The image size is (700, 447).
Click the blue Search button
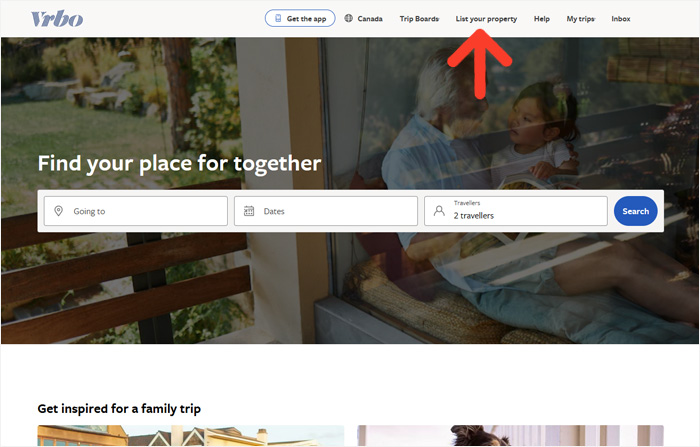pyautogui.click(x=635, y=211)
